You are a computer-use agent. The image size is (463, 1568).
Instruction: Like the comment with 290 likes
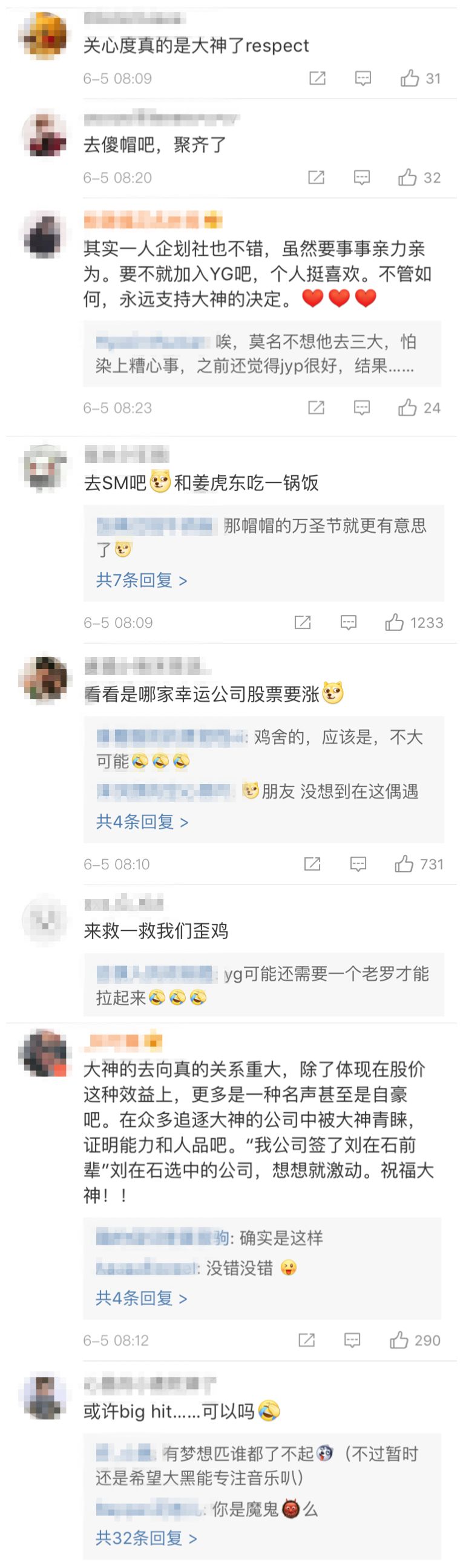click(415, 1339)
